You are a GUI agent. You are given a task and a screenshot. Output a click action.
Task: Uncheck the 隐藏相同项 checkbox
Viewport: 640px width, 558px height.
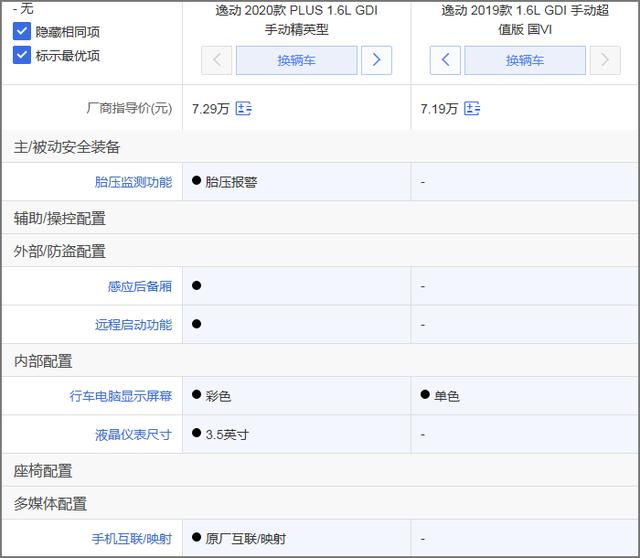coord(22,31)
